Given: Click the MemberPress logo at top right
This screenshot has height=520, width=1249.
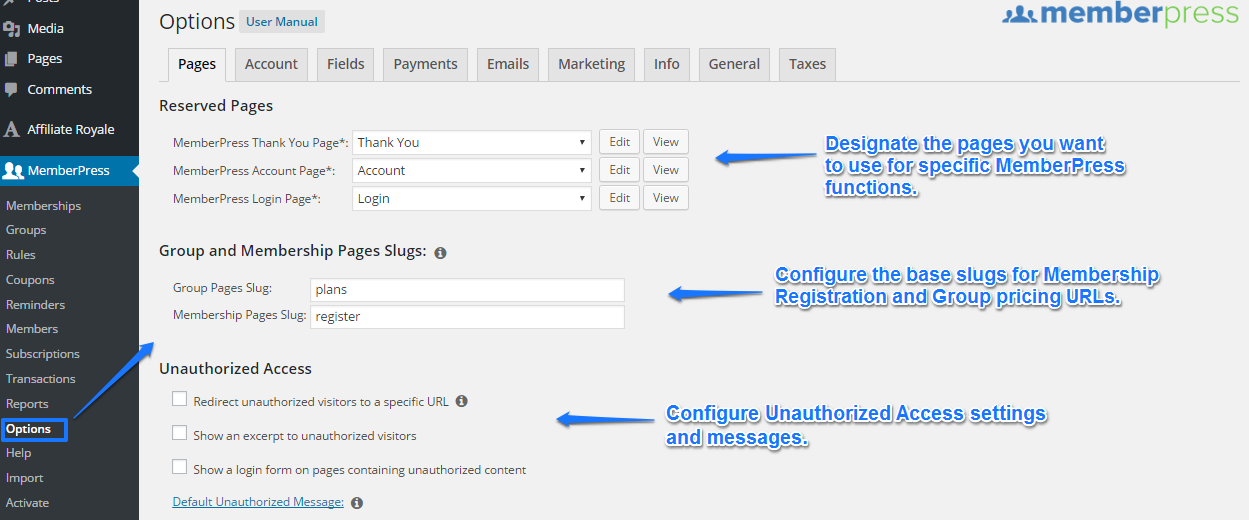Looking at the screenshot, I should tap(1120, 14).
